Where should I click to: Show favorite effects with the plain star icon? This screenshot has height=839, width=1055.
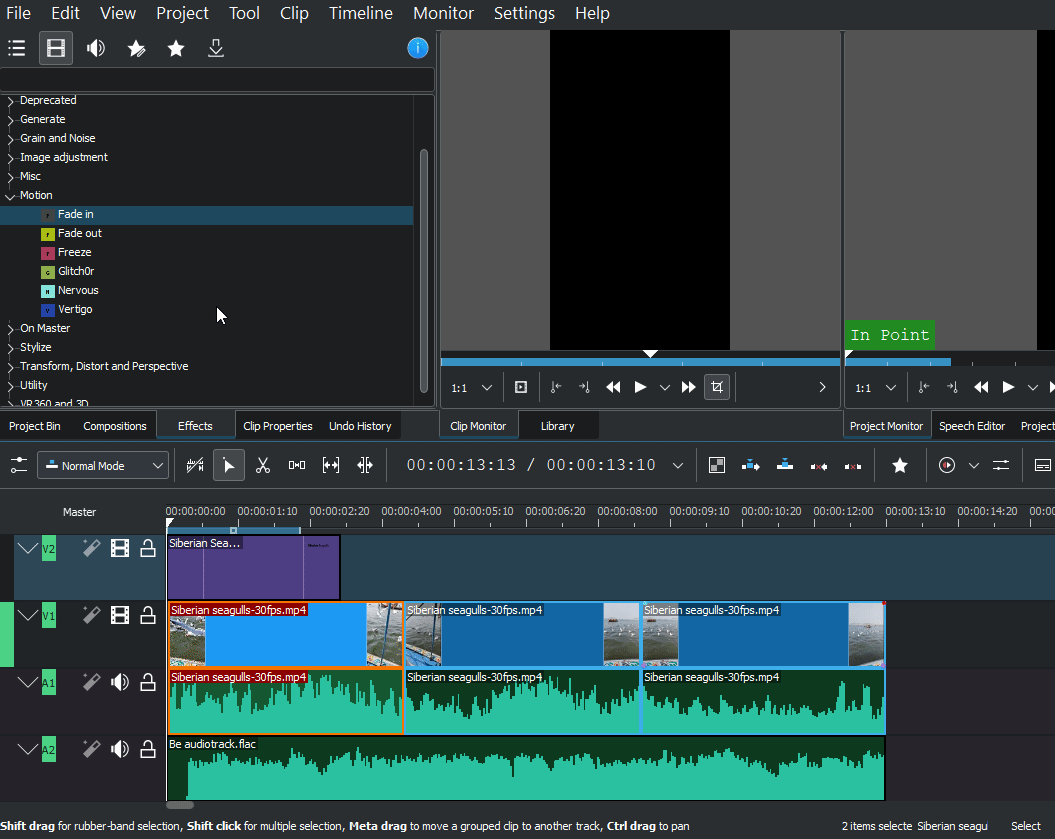tap(176, 48)
